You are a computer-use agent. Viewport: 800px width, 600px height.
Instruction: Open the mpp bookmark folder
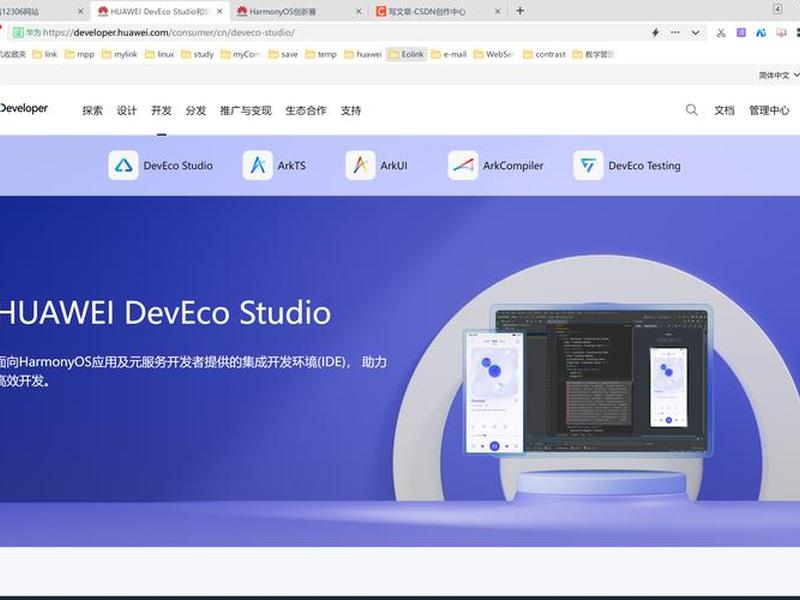[80, 54]
